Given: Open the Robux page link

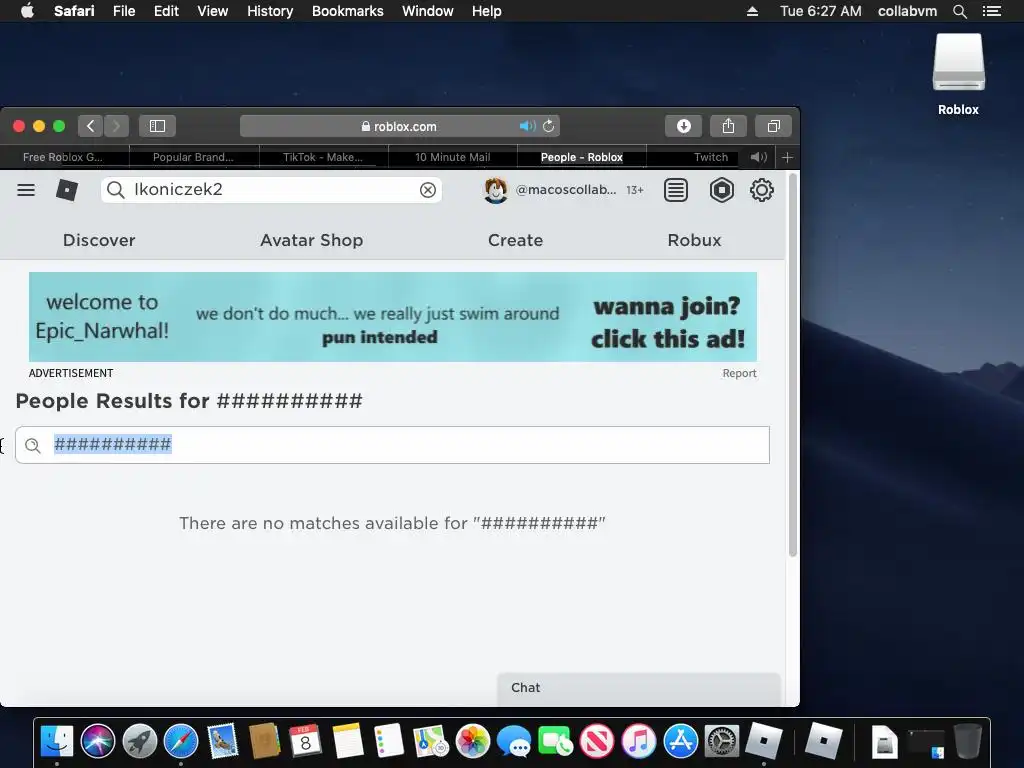Looking at the screenshot, I should tap(694, 240).
